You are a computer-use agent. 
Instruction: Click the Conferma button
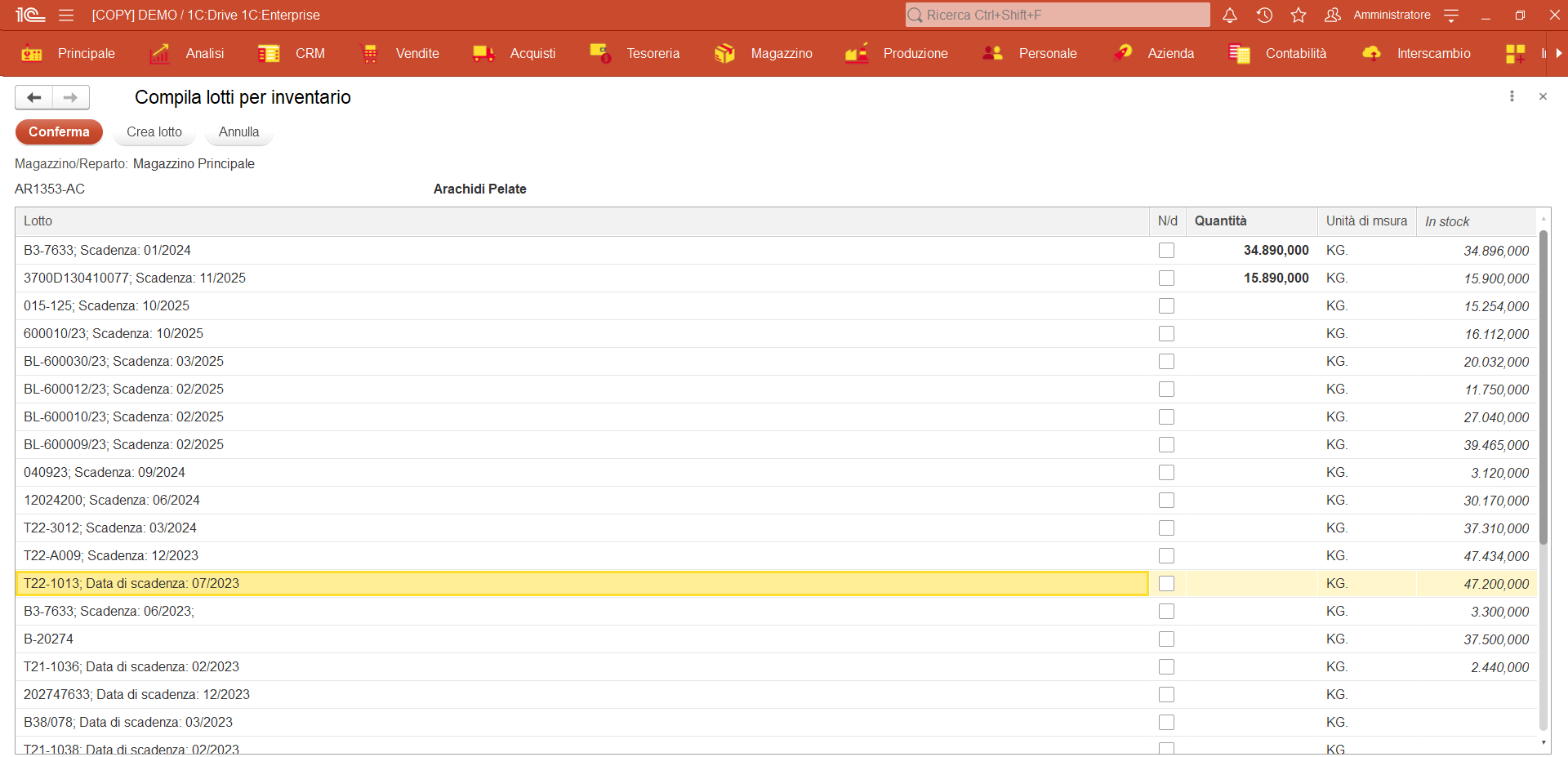[59, 131]
